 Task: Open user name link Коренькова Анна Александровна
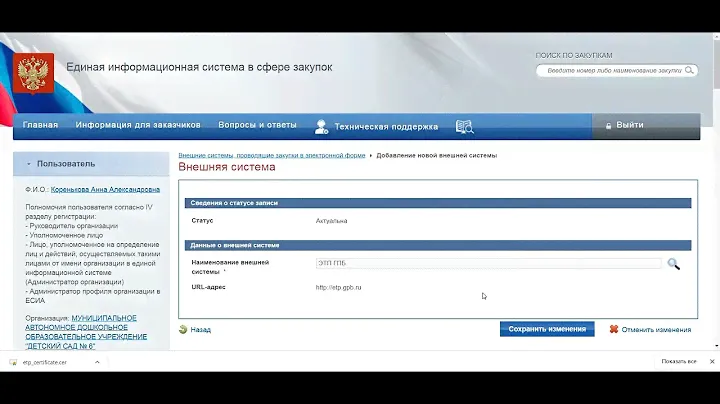tap(105, 189)
